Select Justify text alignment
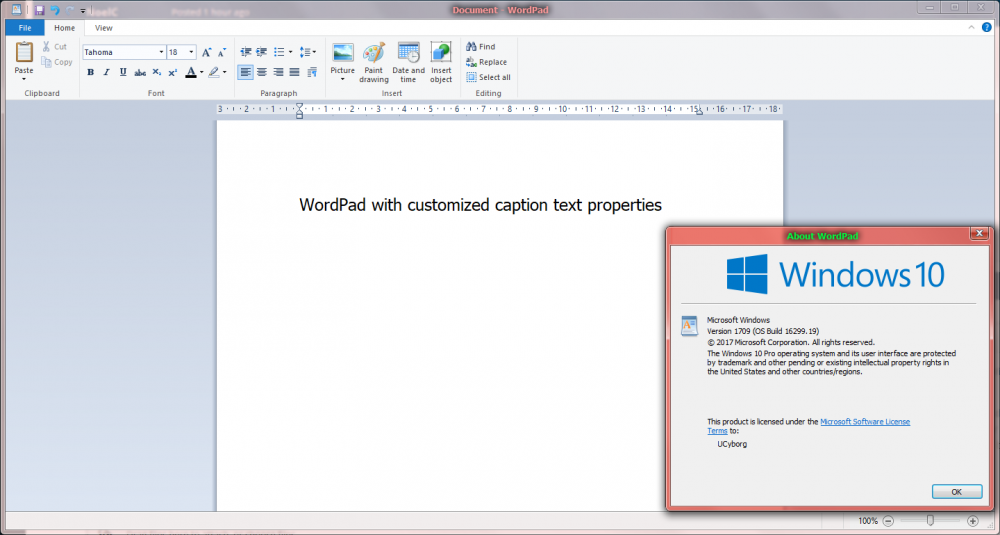Screen dimensions: 1000x535 (294, 72)
